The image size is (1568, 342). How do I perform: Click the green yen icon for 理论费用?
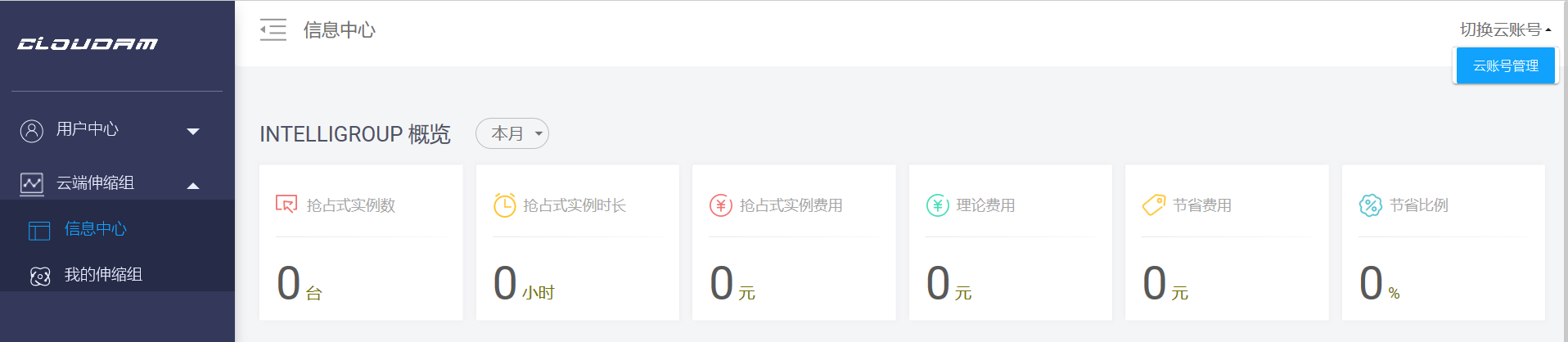pos(938,205)
